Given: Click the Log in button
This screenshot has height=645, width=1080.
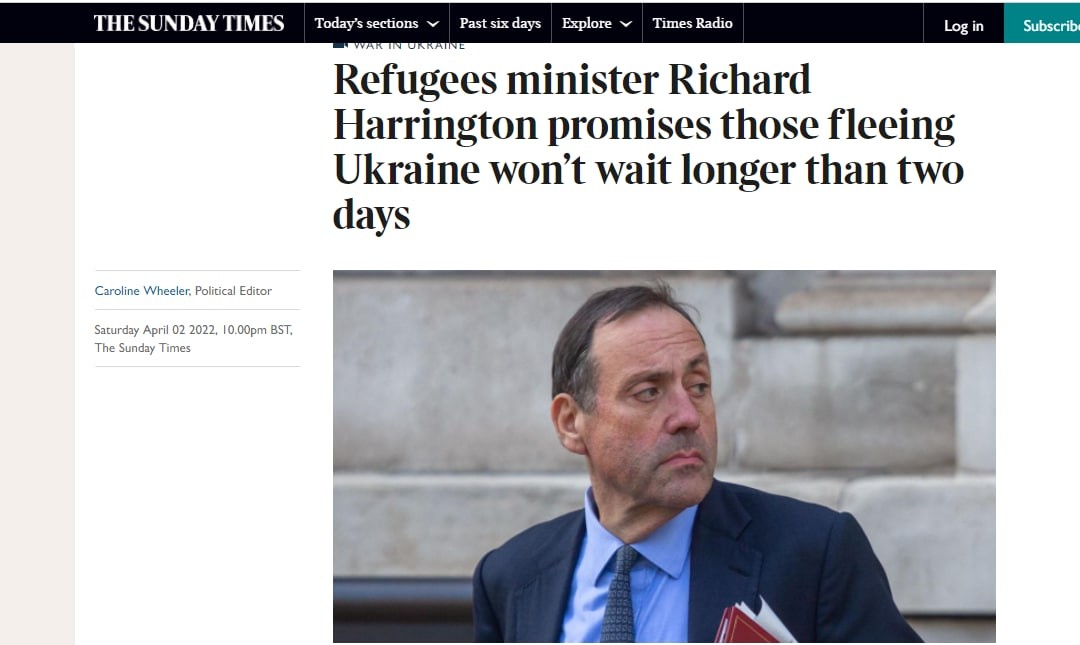Looking at the screenshot, I should pos(964,26).
